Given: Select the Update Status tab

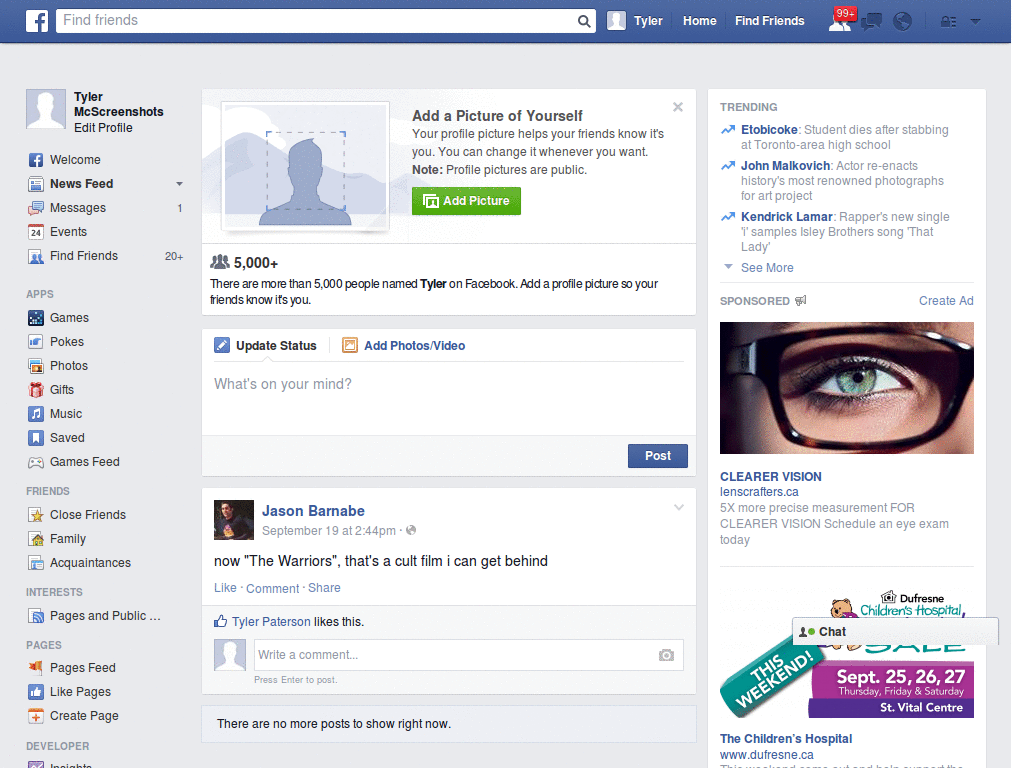Looking at the screenshot, I should [265, 345].
